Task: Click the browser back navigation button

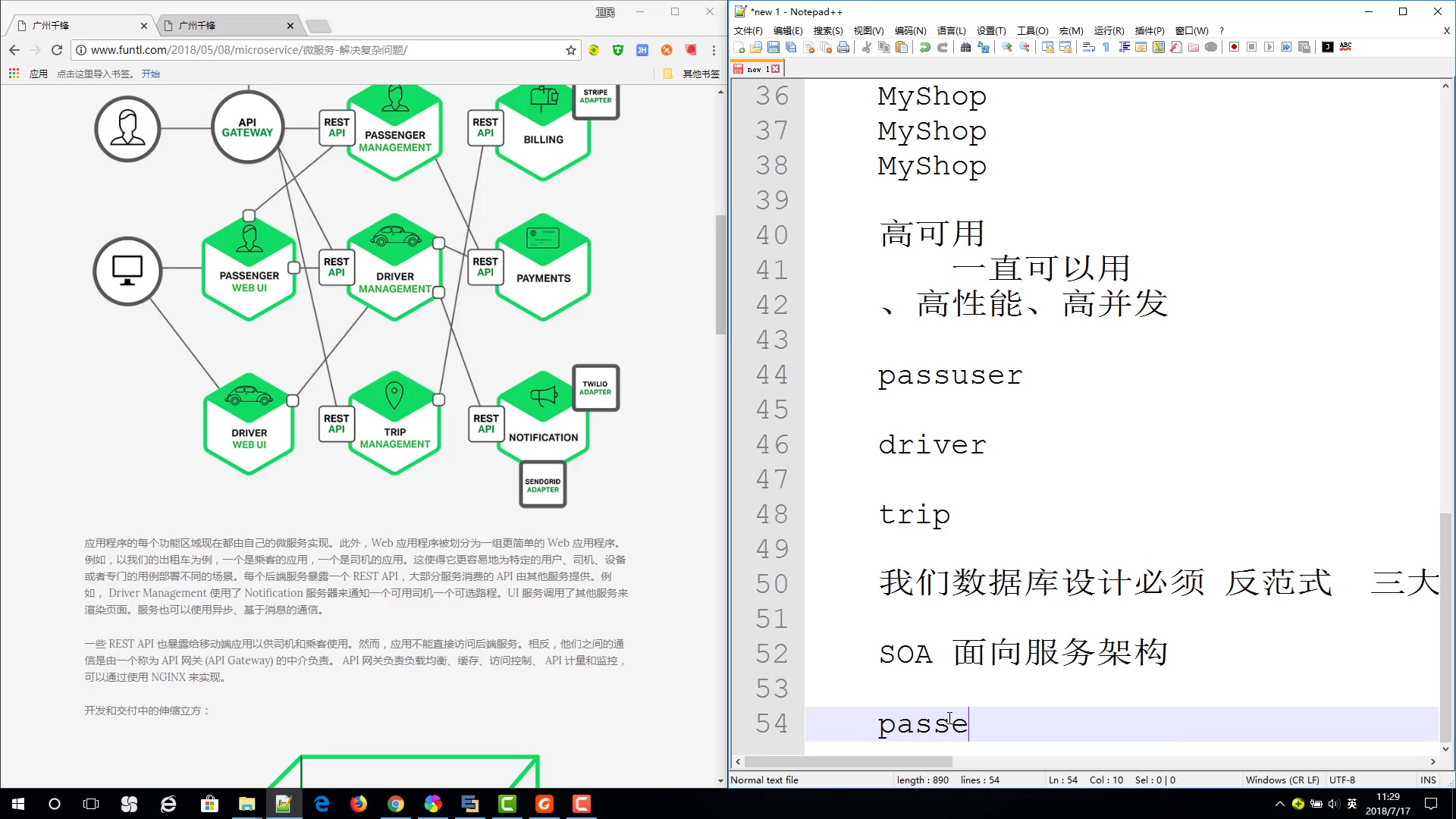Action: click(x=14, y=50)
